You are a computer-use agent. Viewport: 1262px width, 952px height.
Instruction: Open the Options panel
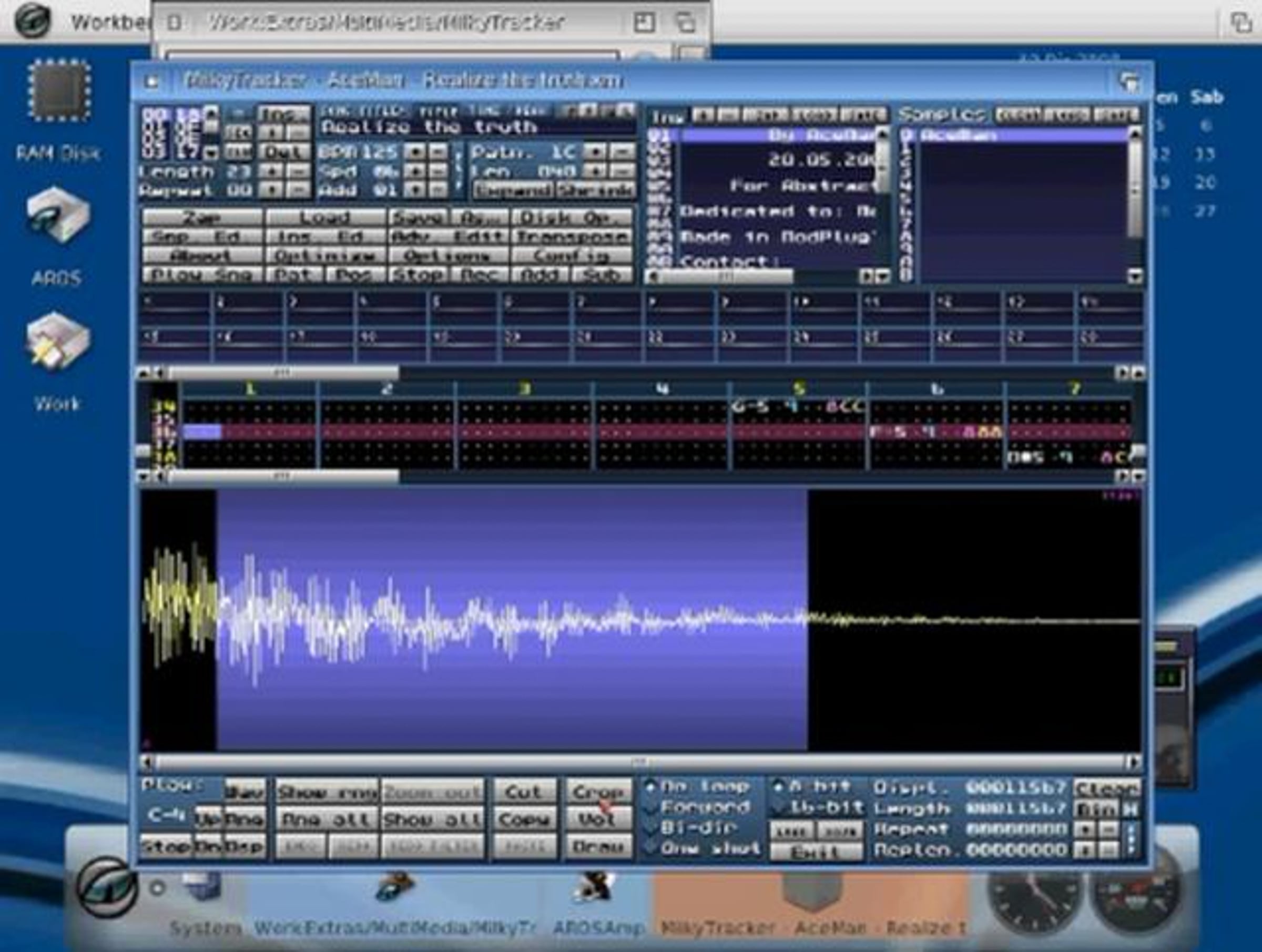[x=449, y=256]
